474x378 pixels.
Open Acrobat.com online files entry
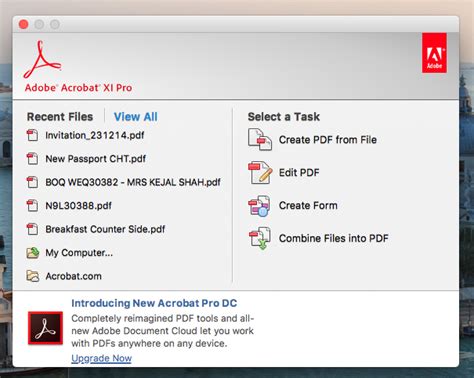click(x=73, y=276)
